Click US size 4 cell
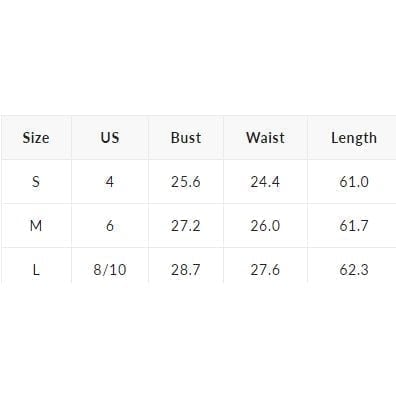The height and width of the screenshot is (396, 396). [x=110, y=182]
